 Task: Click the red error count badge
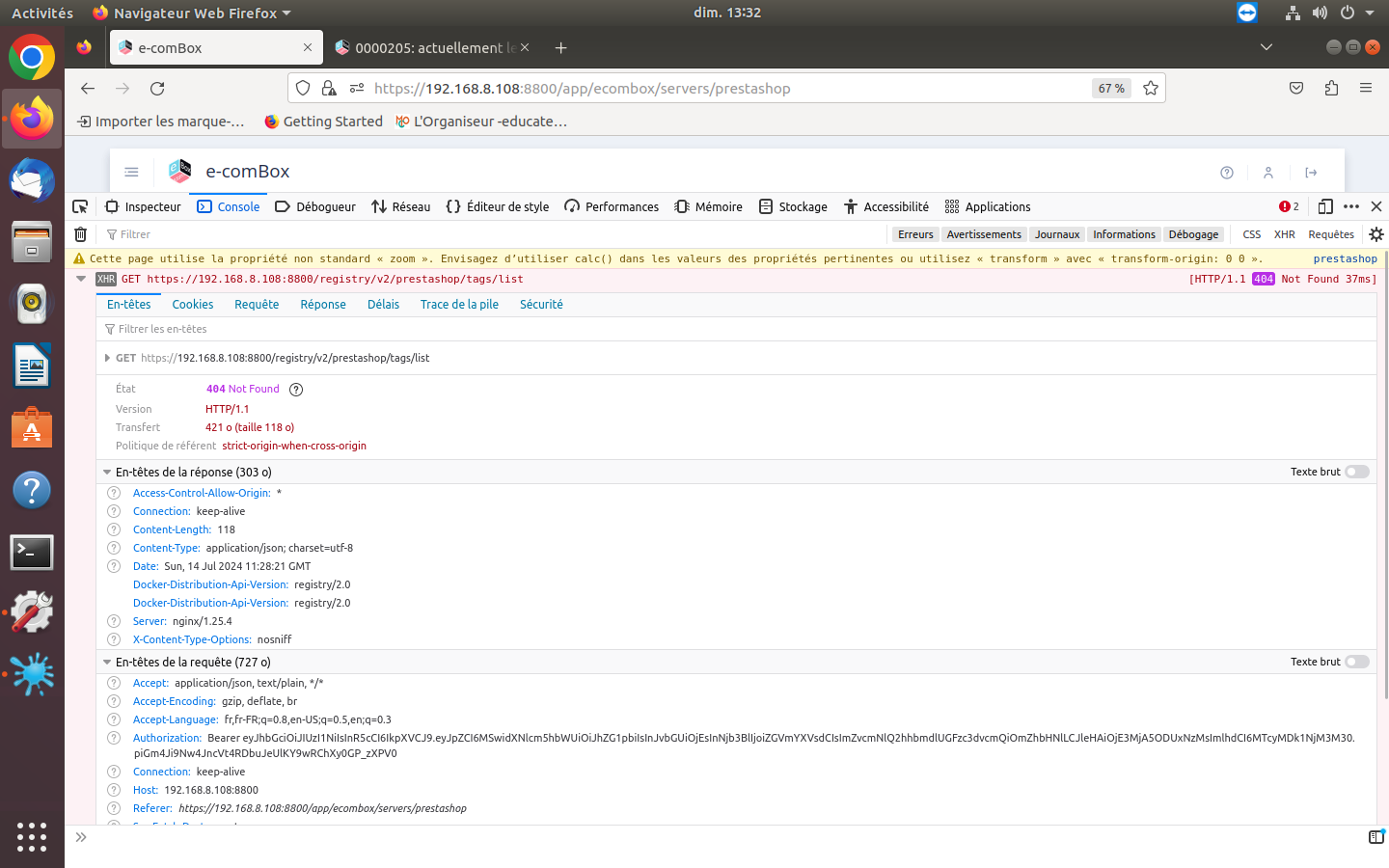click(1289, 206)
